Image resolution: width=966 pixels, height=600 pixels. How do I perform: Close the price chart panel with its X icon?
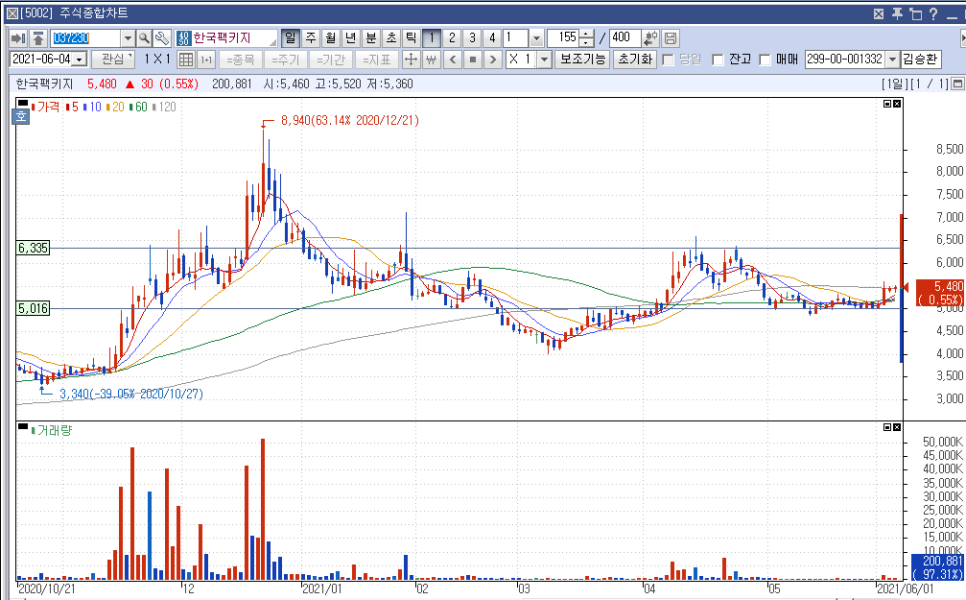point(897,104)
